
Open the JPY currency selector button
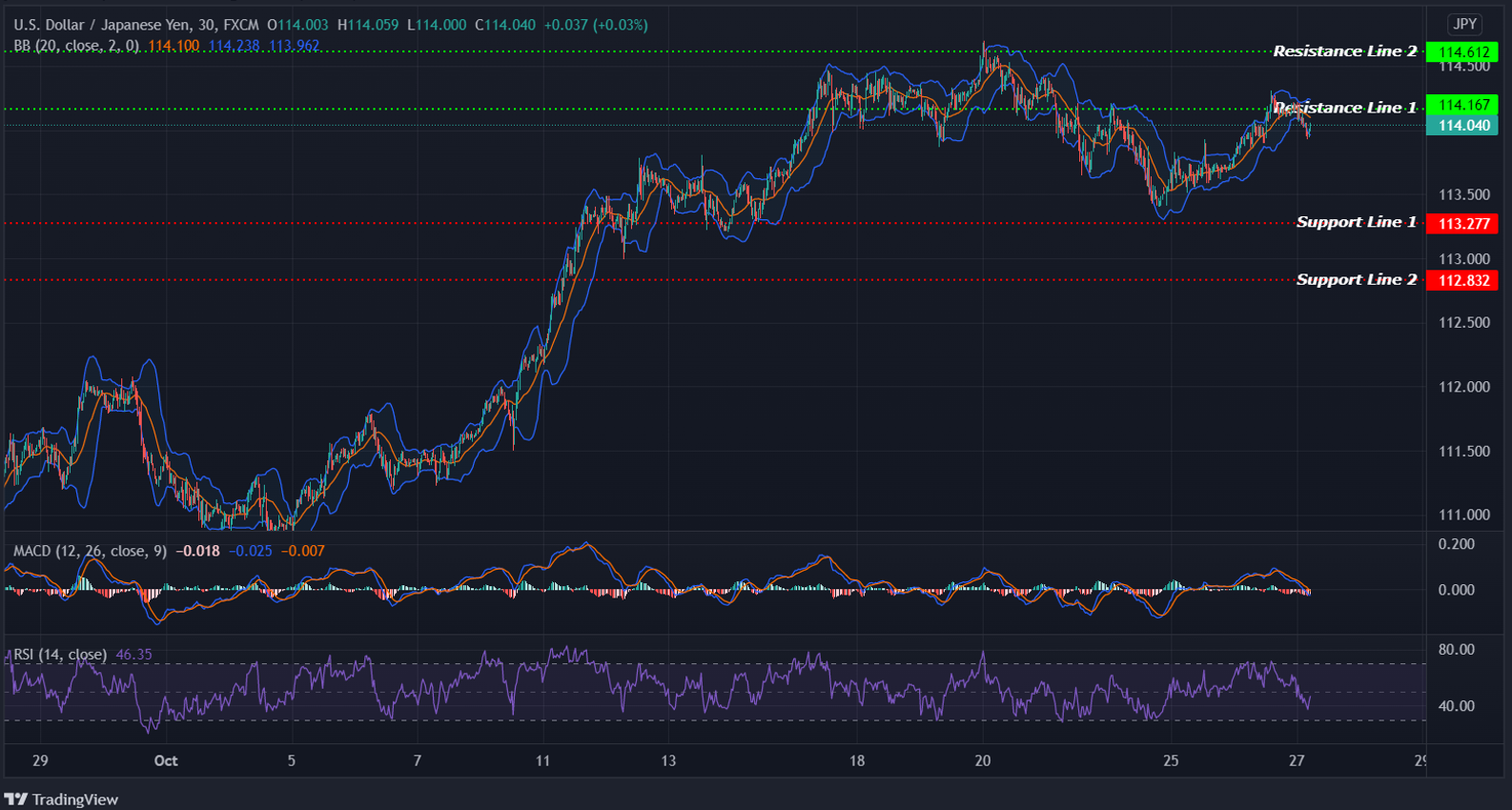pos(1464,24)
